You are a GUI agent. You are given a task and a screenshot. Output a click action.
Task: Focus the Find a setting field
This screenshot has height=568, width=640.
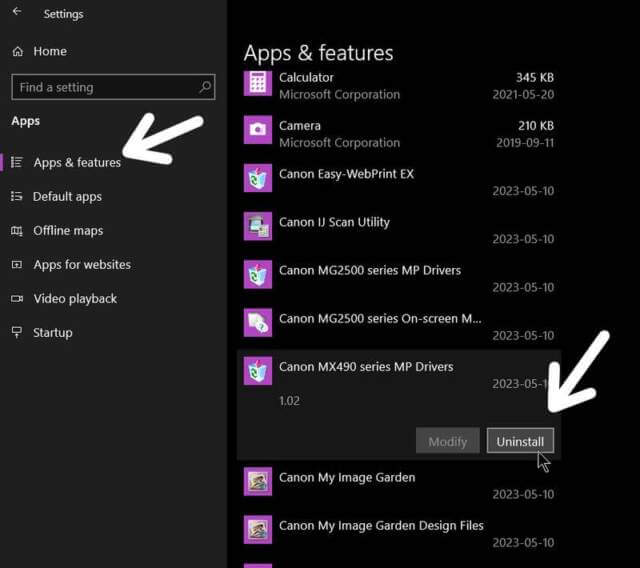click(113, 87)
